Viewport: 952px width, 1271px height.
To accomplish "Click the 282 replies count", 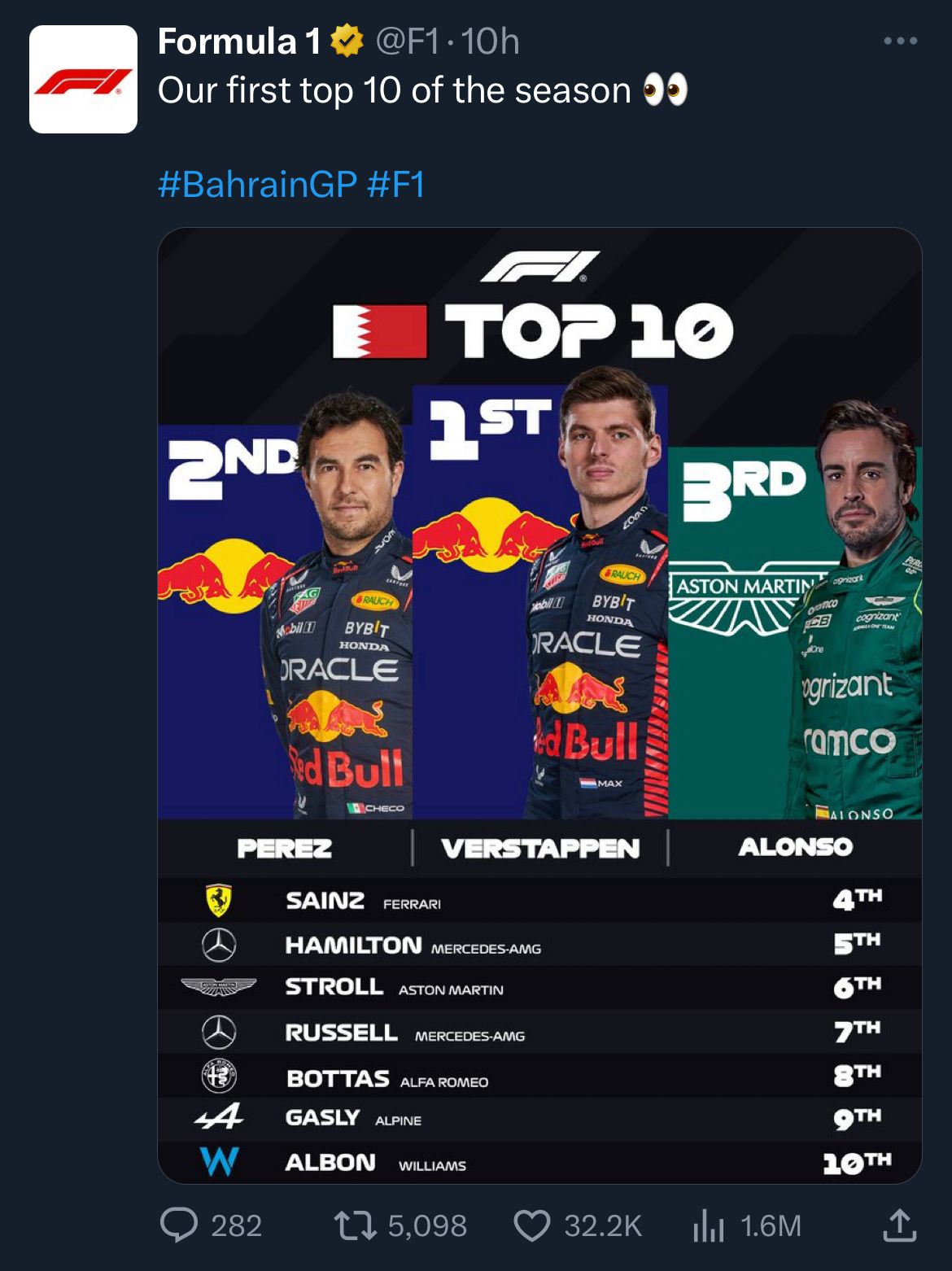I will click(x=237, y=1225).
